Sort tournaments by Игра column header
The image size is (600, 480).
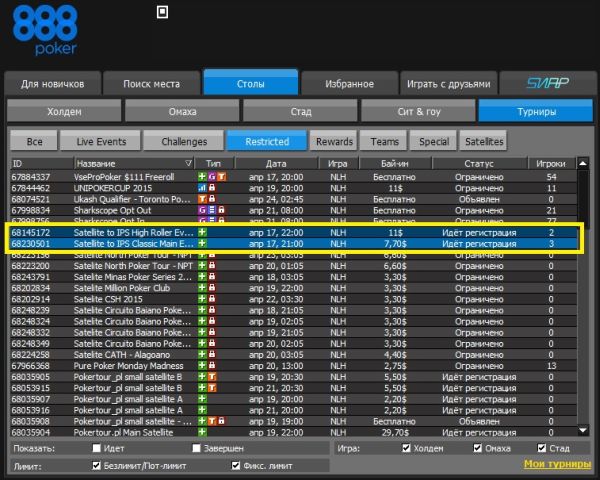tap(338, 163)
